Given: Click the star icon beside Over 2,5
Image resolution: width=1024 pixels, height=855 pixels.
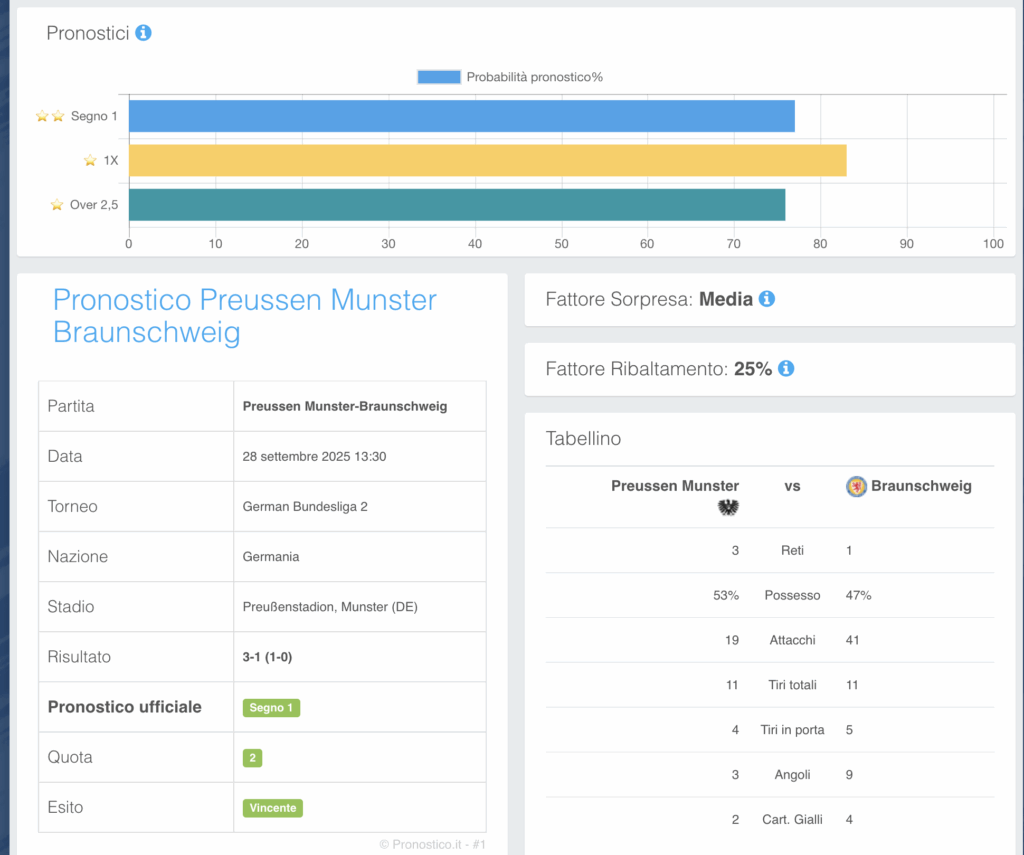Looking at the screenshot, I should [57, 205].
